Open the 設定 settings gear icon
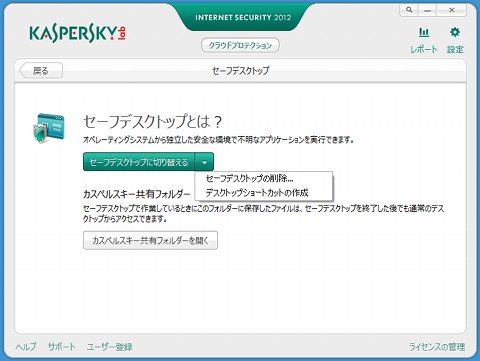This screenshot has height=361, width=480. (x=455, y=40)
